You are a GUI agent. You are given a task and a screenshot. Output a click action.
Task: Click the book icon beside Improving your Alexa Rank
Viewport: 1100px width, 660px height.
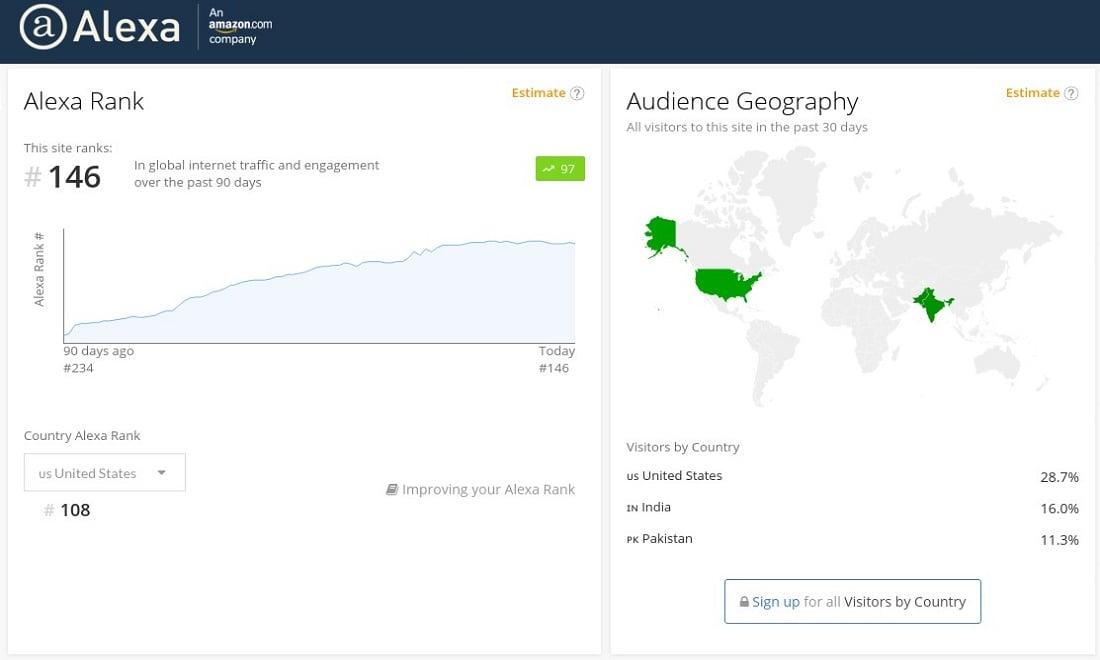click(392, 489)
